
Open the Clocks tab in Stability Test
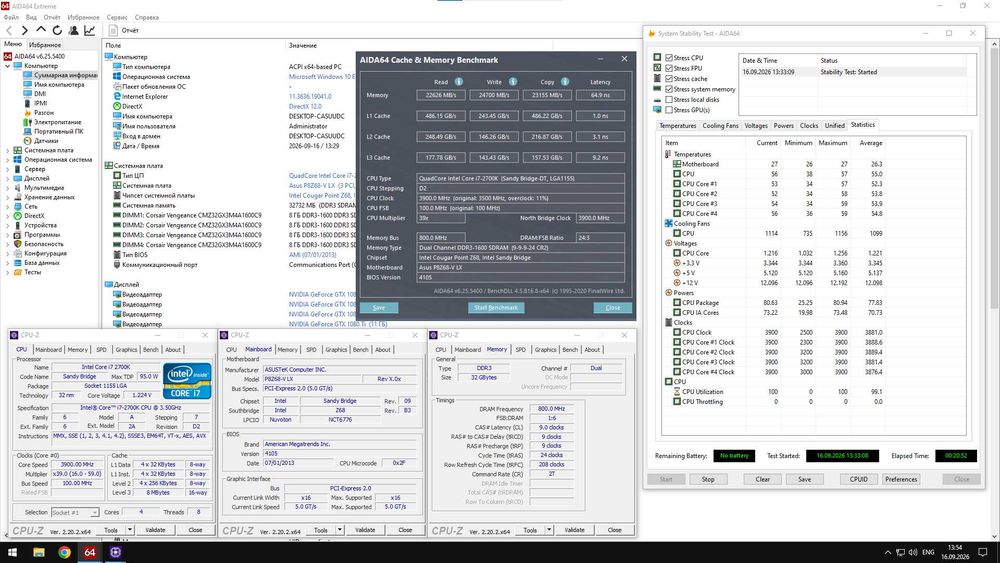809,126
